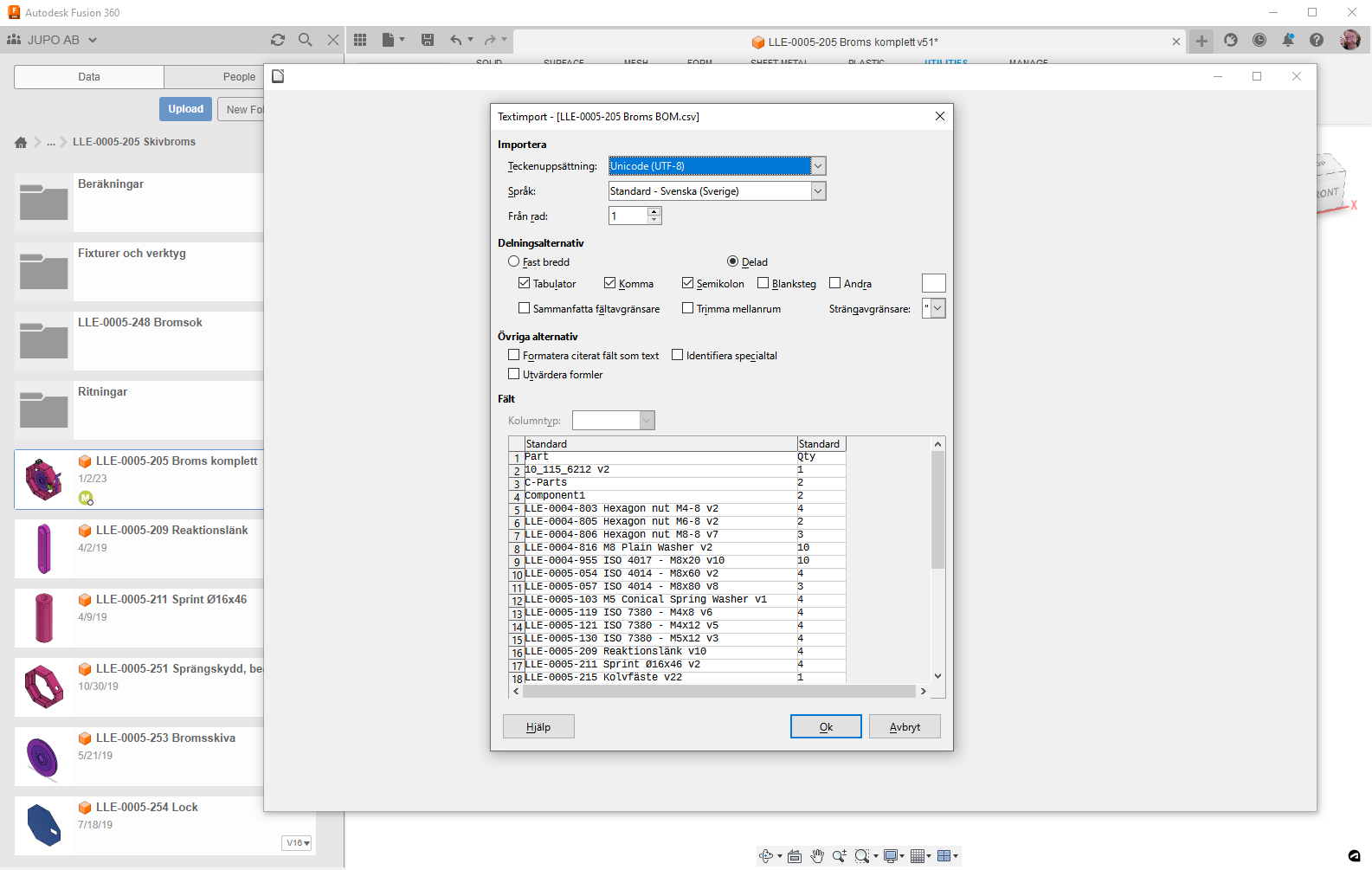Open the job status clock icon
The height and width of the screenshot is (870, 1372).
(1259, 40)
